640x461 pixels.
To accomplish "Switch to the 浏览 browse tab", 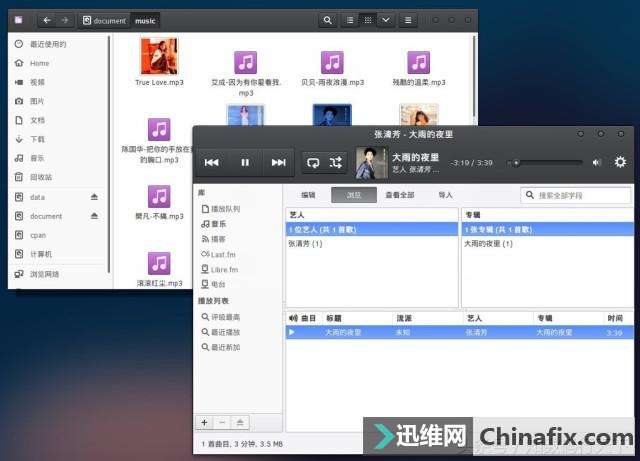I will point(354,195).
